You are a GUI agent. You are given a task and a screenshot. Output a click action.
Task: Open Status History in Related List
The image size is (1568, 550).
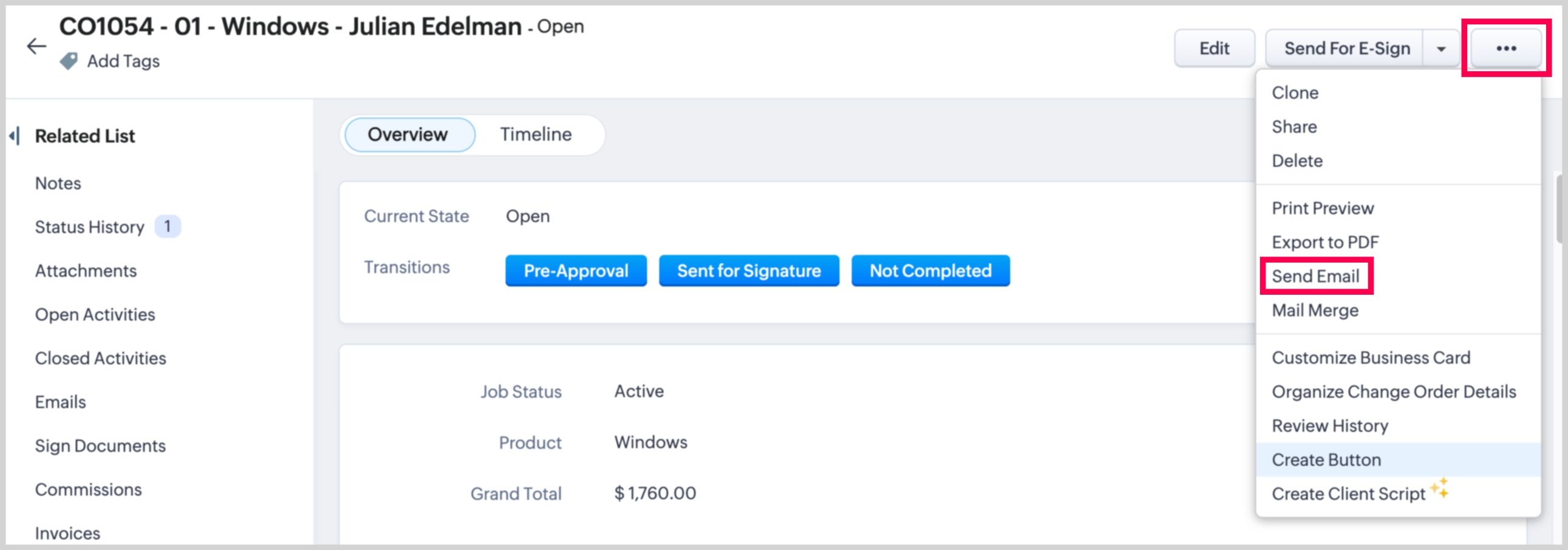89,227
